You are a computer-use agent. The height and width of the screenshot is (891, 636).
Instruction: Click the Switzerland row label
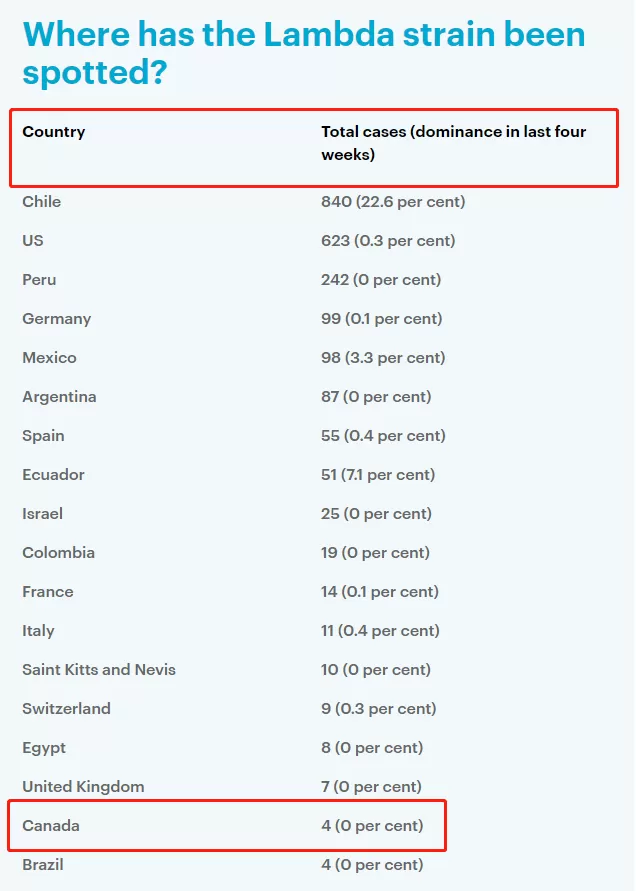[66, 709]
